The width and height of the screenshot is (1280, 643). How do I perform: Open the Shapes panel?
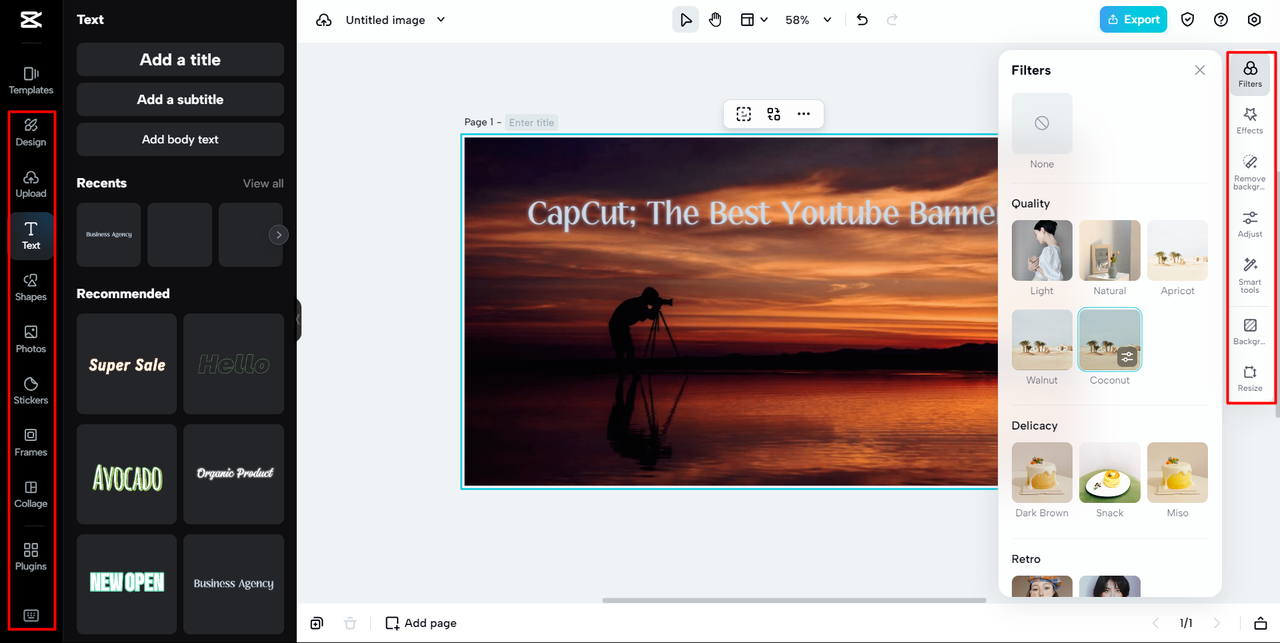pyautogui.click(x=31, y=287)
